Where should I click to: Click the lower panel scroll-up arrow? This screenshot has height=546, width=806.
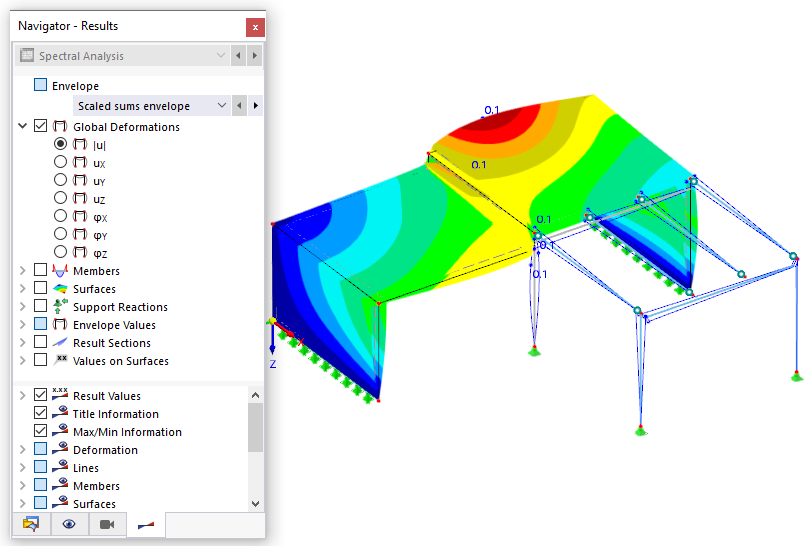255,395
